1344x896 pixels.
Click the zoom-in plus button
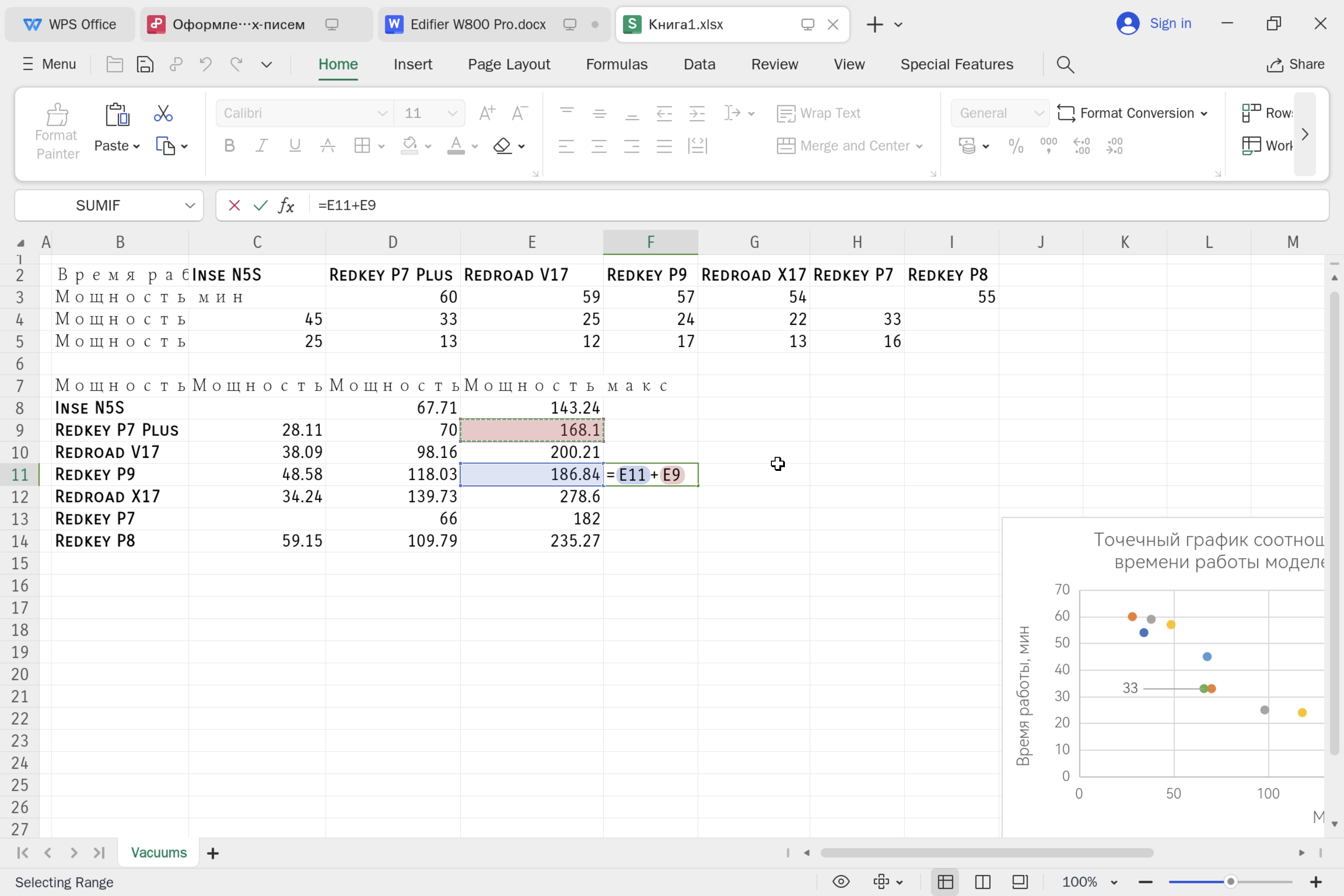[1316, 882]
